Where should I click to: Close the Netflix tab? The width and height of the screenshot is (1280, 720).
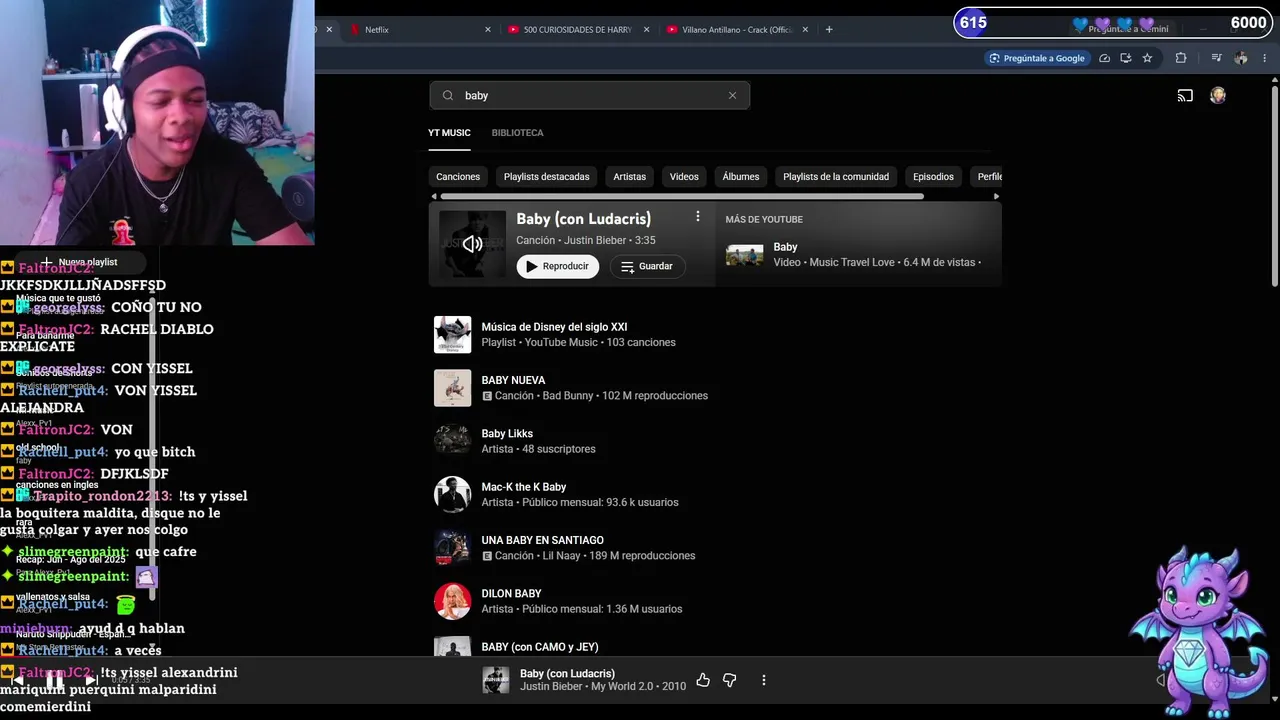pos(488,30)
